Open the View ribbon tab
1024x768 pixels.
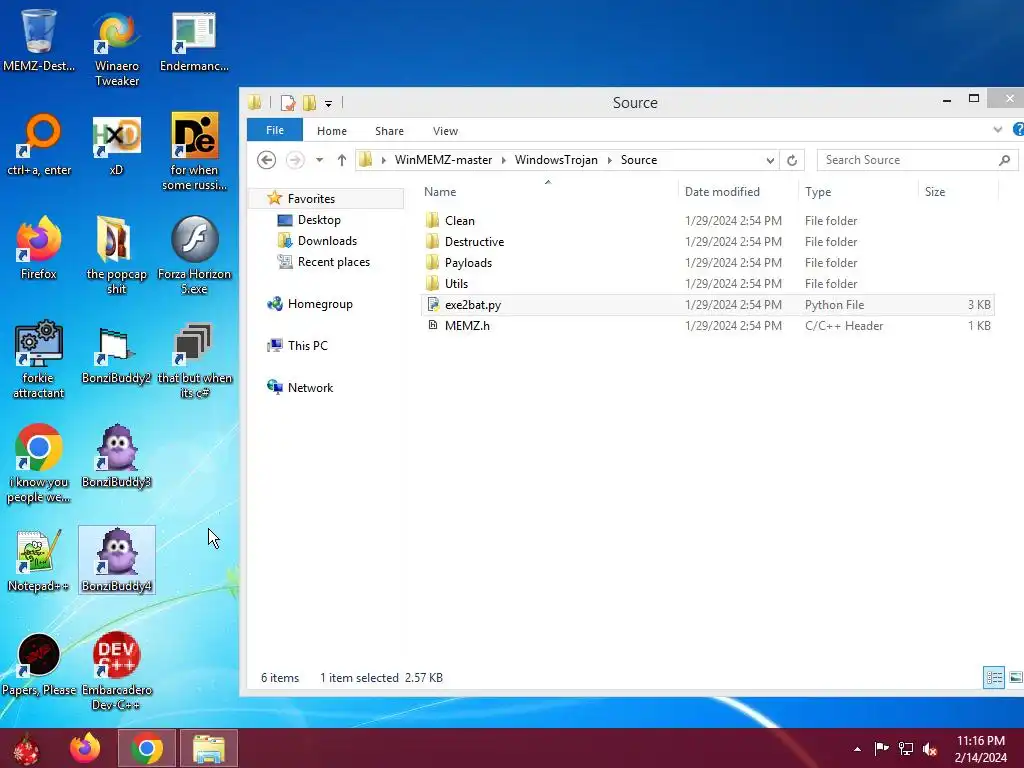(445, 131)
